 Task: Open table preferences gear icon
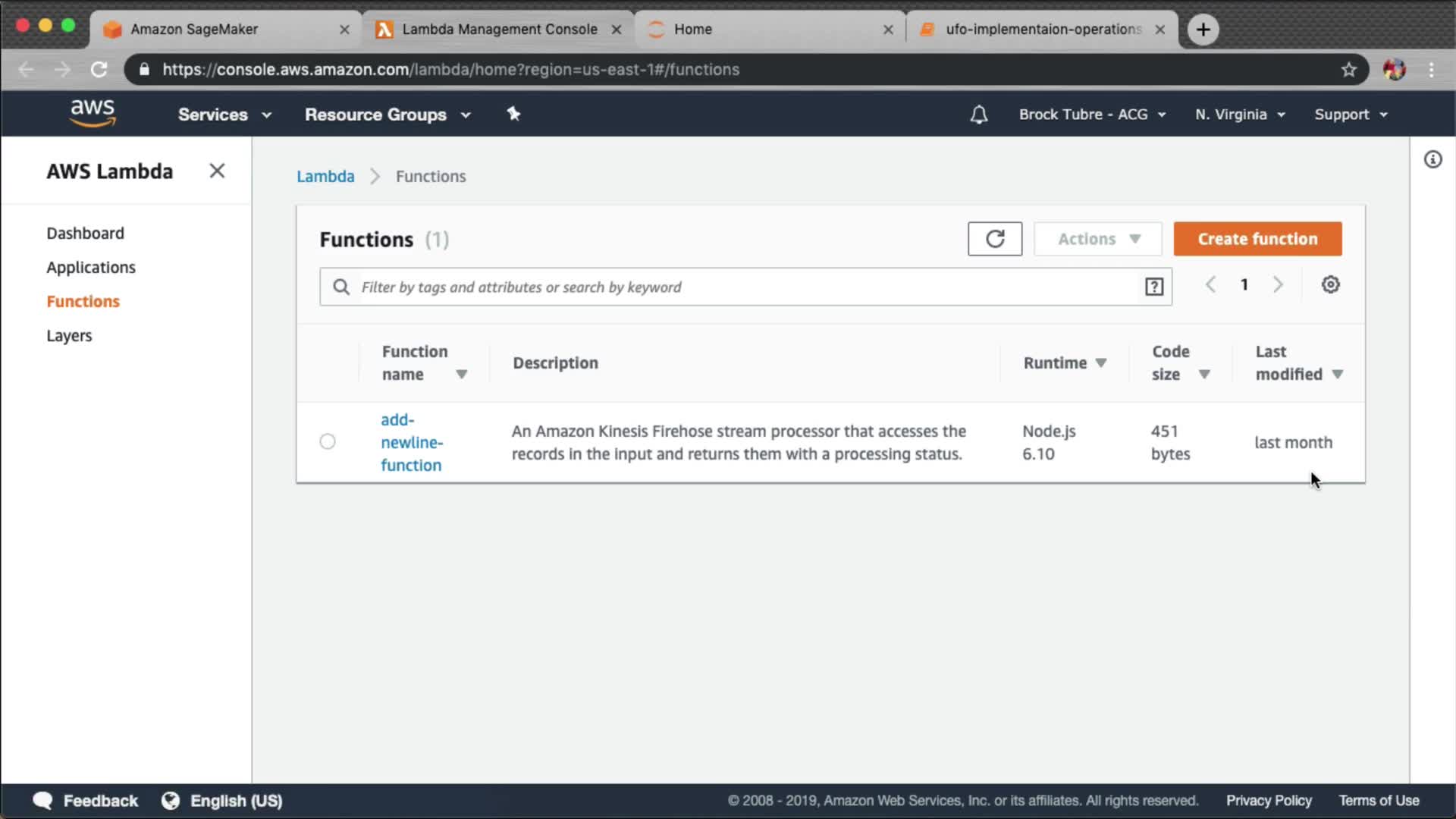[x=1330, y=284]
